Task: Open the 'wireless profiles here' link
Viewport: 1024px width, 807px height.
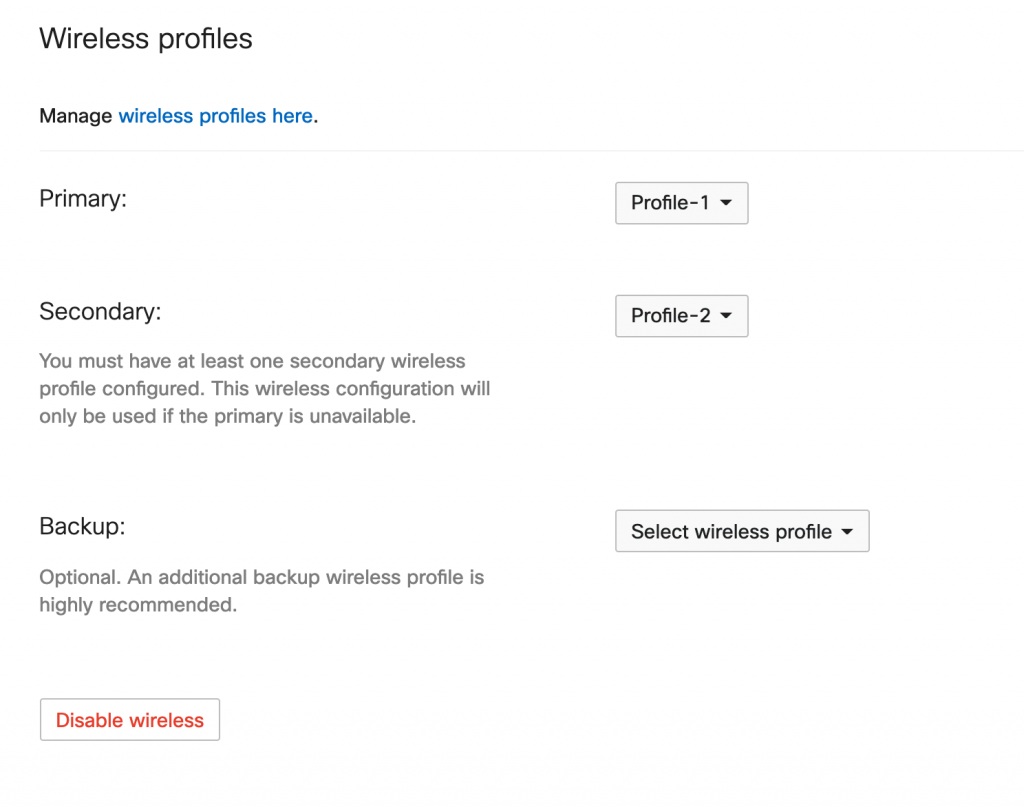Action: click(215, 116)
